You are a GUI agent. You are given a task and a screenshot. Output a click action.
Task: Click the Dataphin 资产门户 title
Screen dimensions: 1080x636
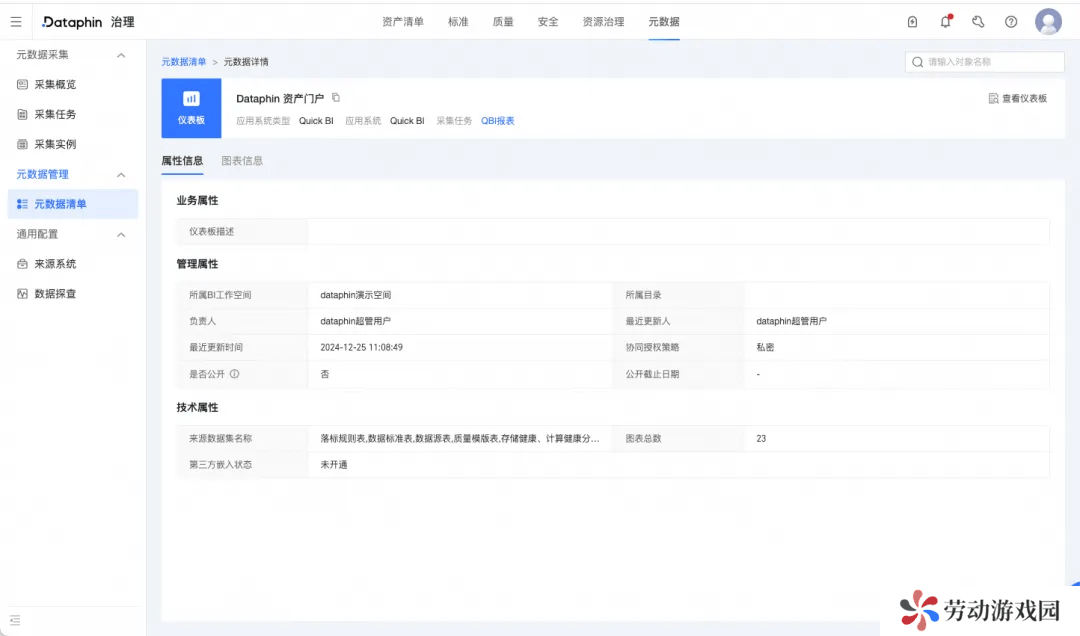pos(280,99)
